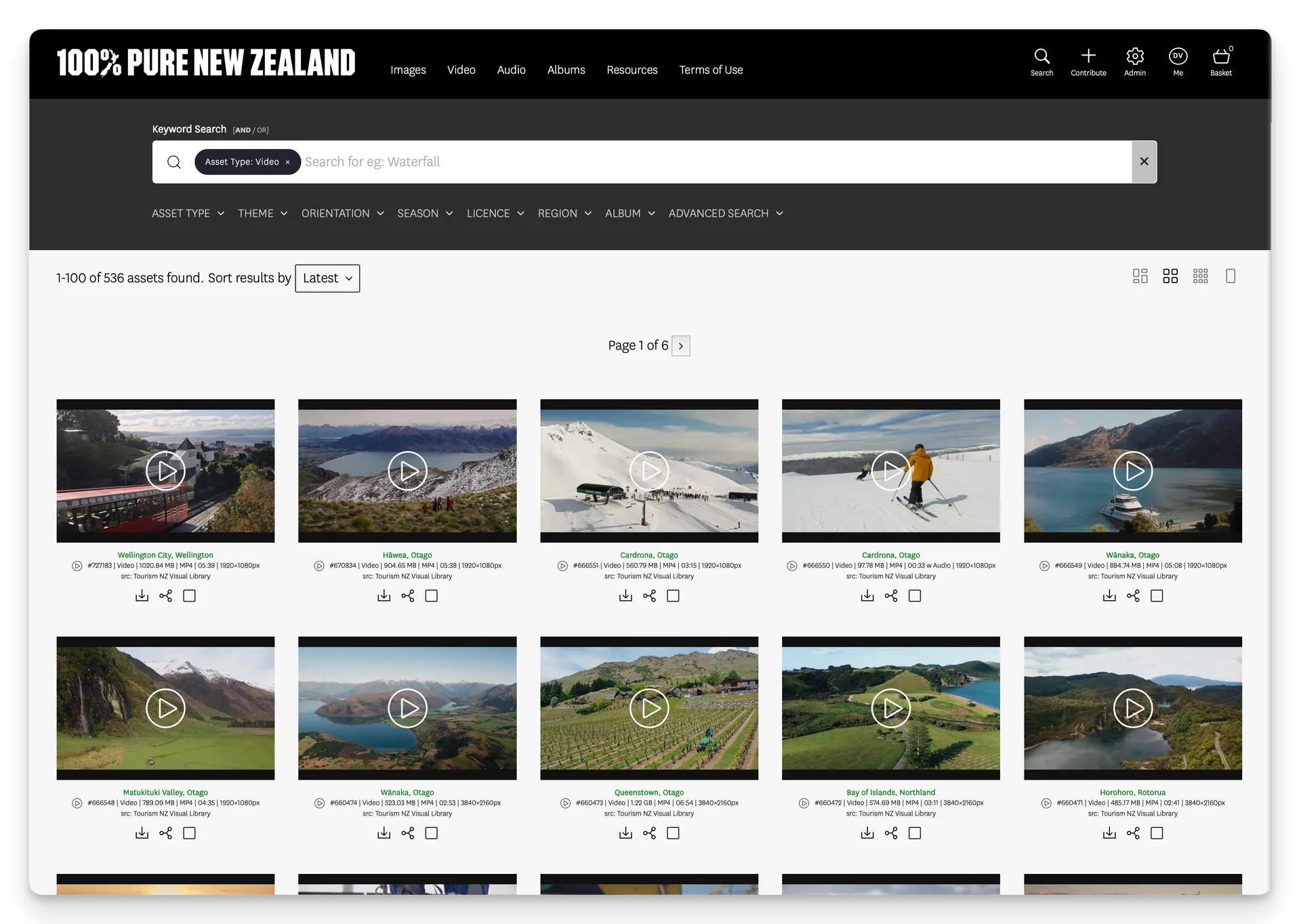Open the 'Sort results by' Latest dropdown
The height and width of the screenshot is (924, 1301).
pyautogui.click(x=327, y=278)
